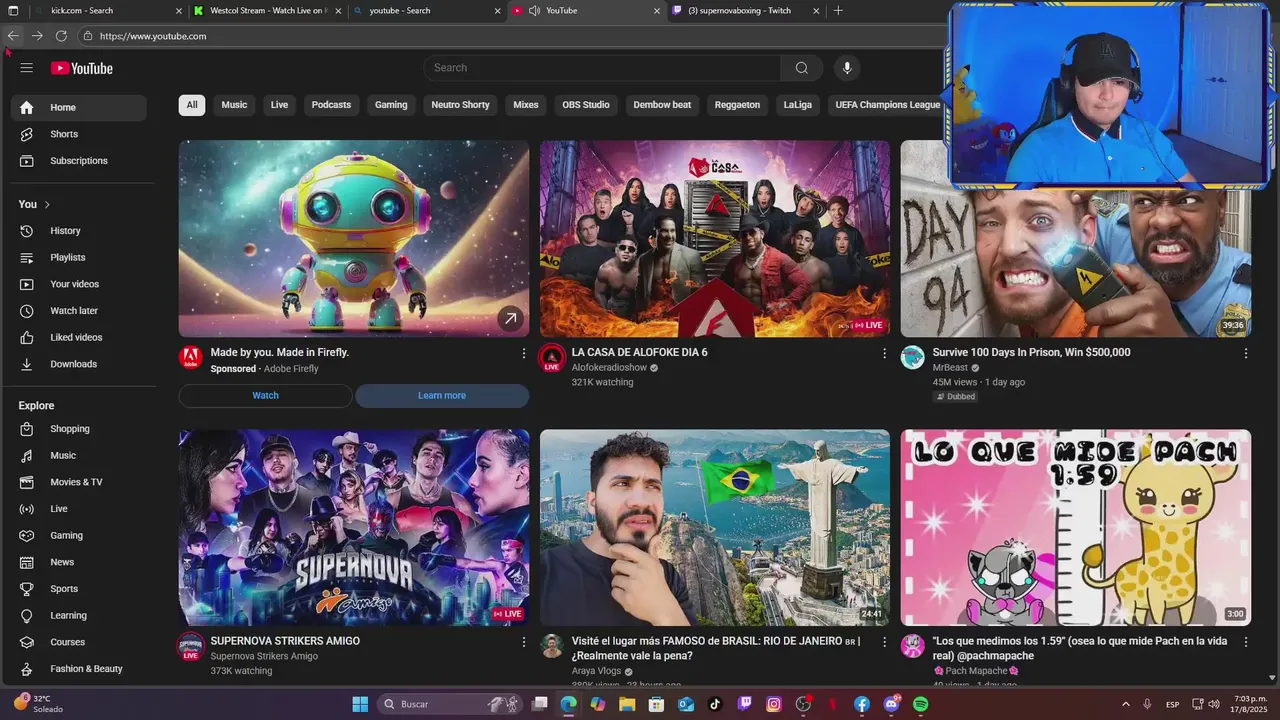This screenshot has height=720, width=1280.
Task: Open the Rio de Janeiro video thumbnail
Action: tap(715, 528)
